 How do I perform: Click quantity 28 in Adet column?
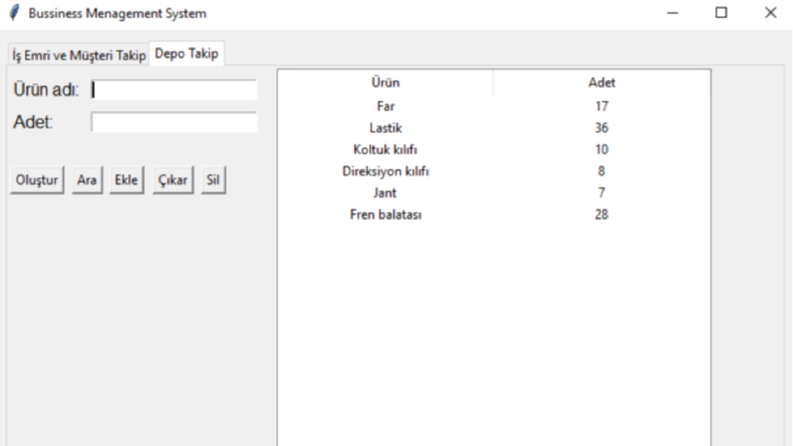point(602,215)
